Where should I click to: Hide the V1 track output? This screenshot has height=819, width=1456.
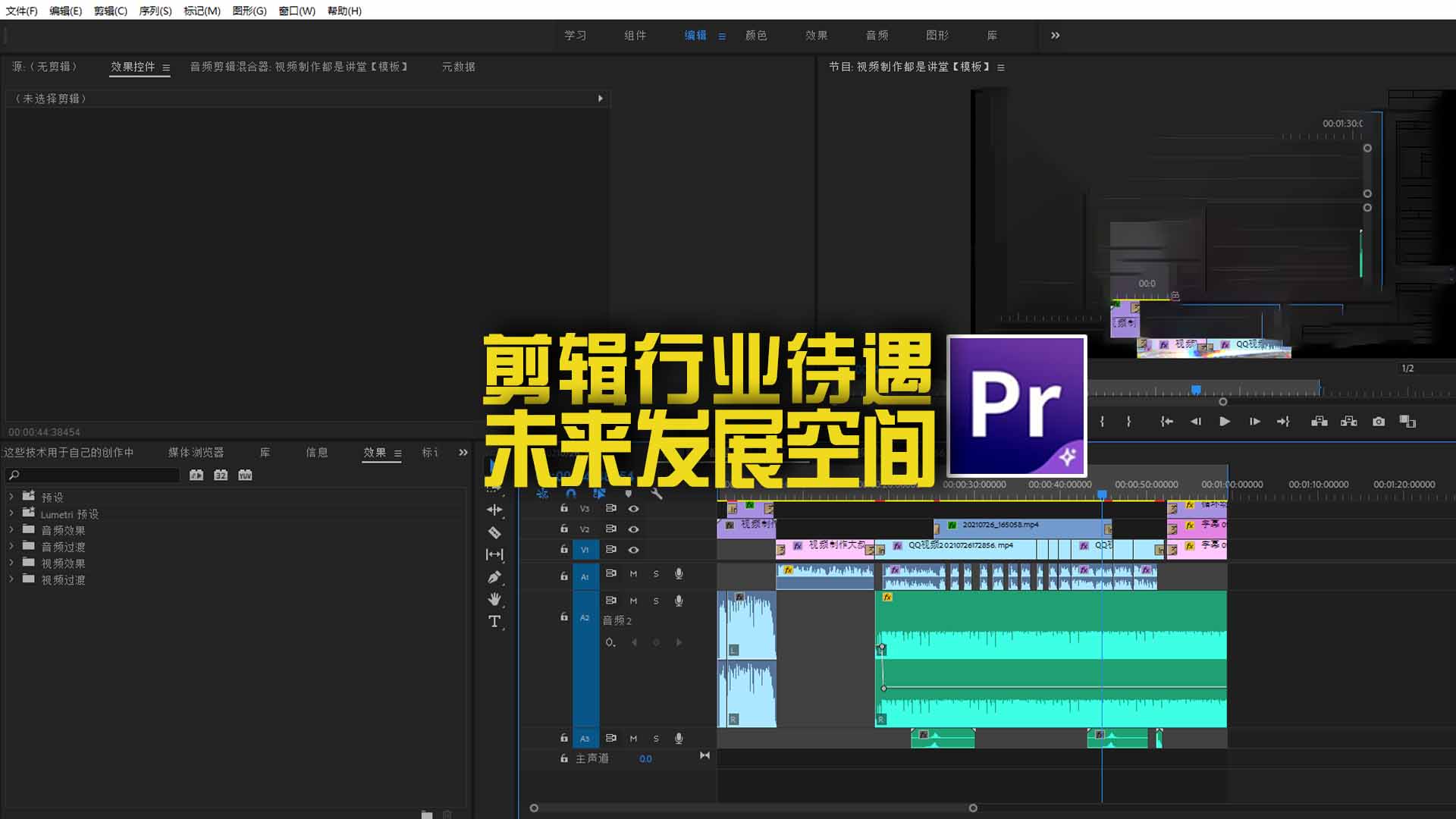(633, 550)
